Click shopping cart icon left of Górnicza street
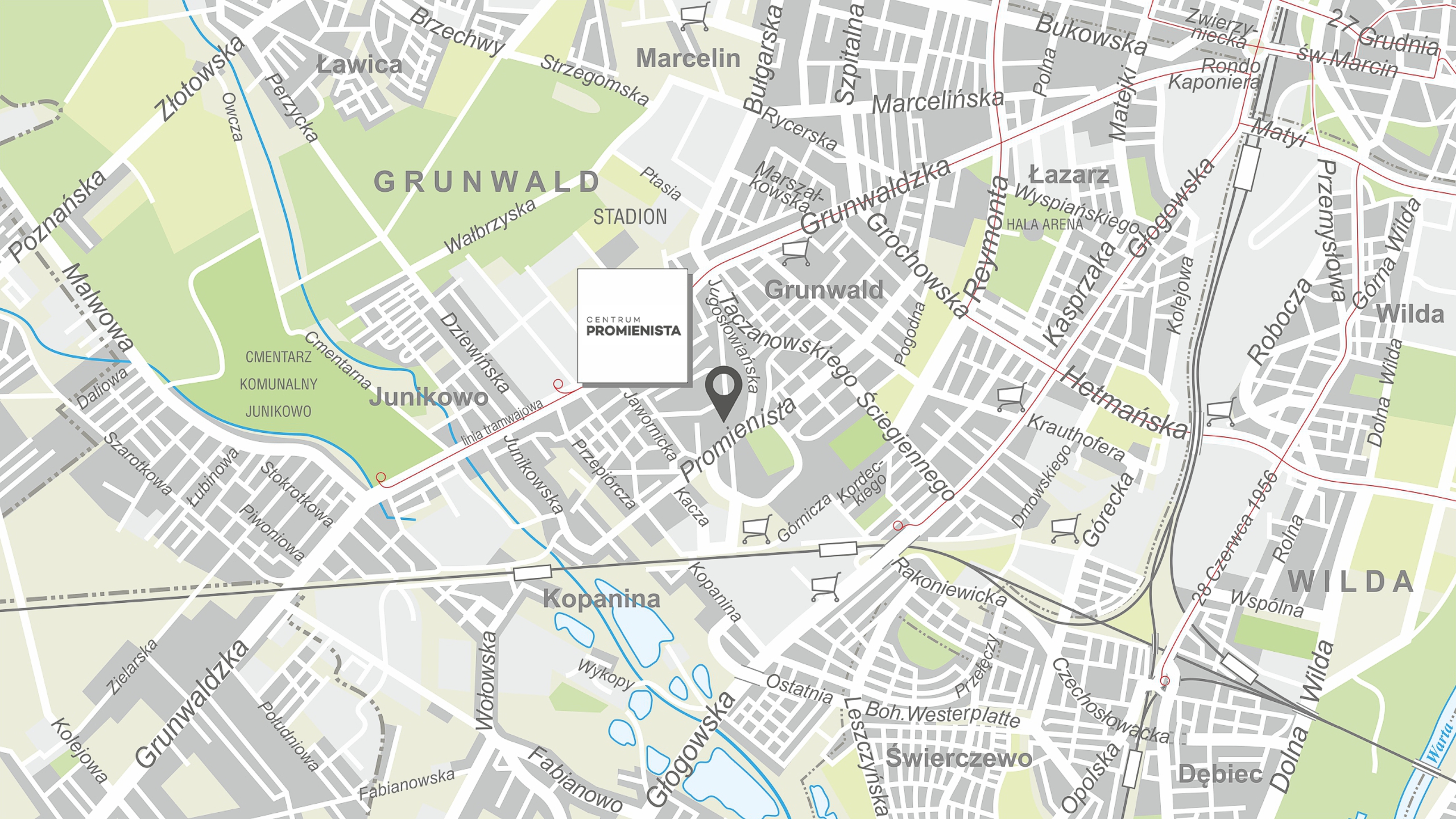 tap(756, 529)
